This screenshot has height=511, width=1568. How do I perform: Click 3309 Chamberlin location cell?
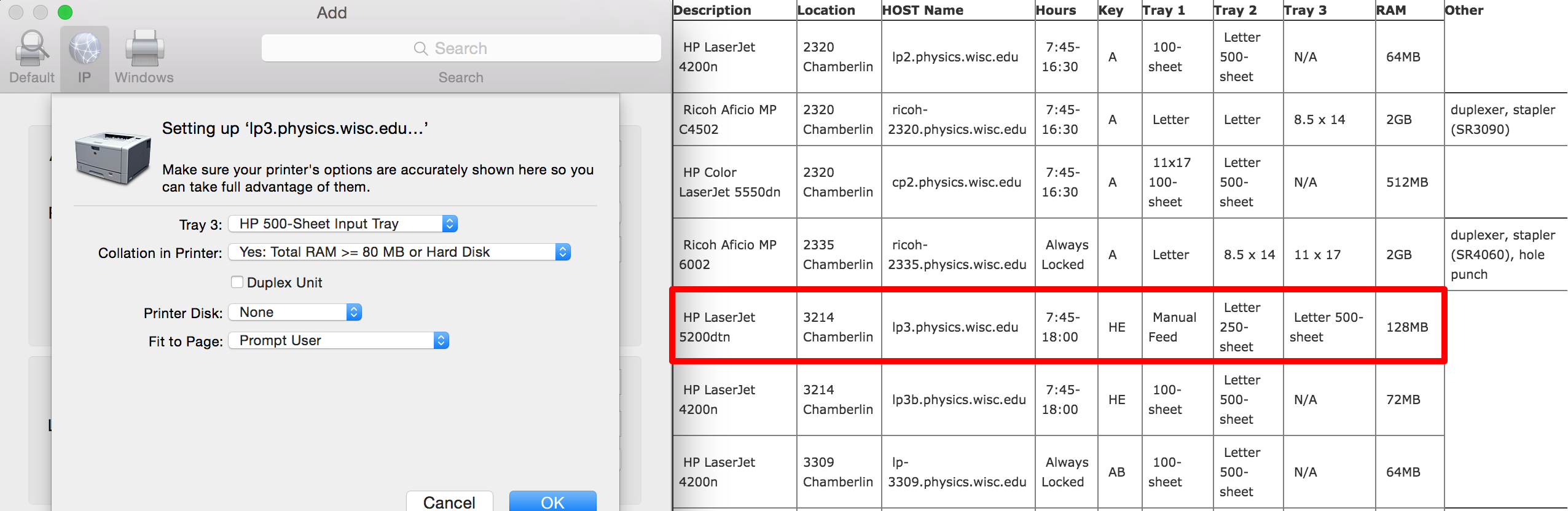pos(839,472)
